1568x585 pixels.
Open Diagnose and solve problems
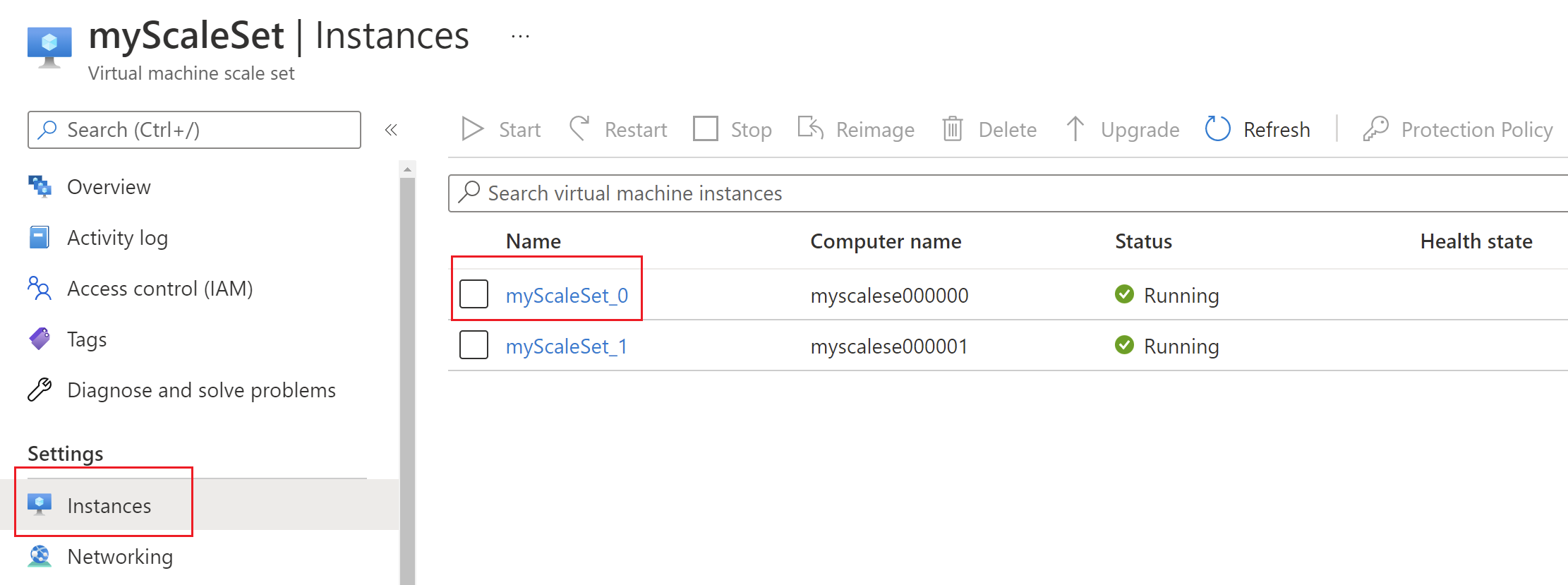point(201,390)
